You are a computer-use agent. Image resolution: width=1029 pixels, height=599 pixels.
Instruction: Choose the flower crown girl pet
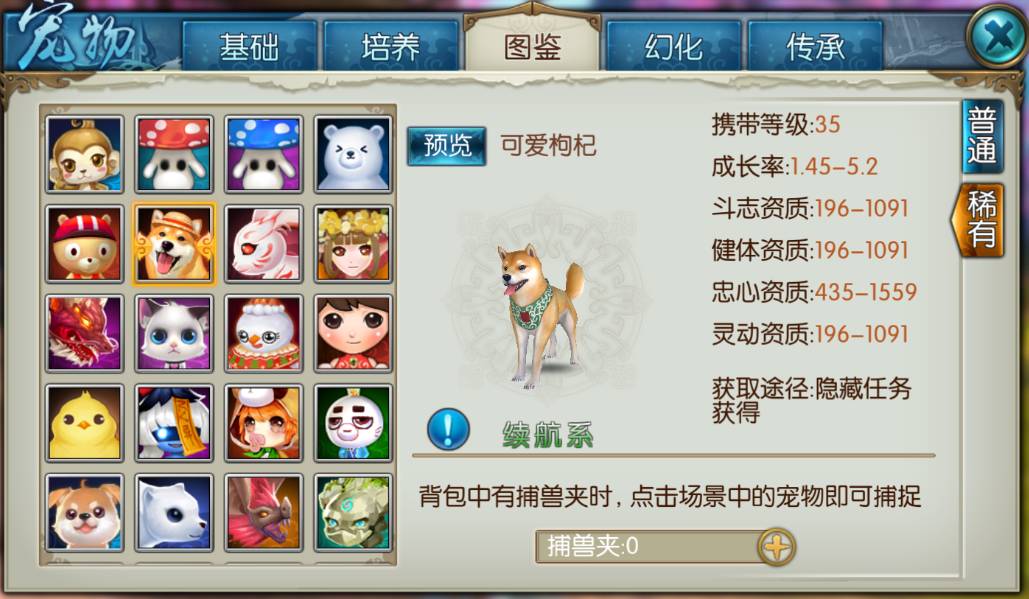tap(353, 244)
